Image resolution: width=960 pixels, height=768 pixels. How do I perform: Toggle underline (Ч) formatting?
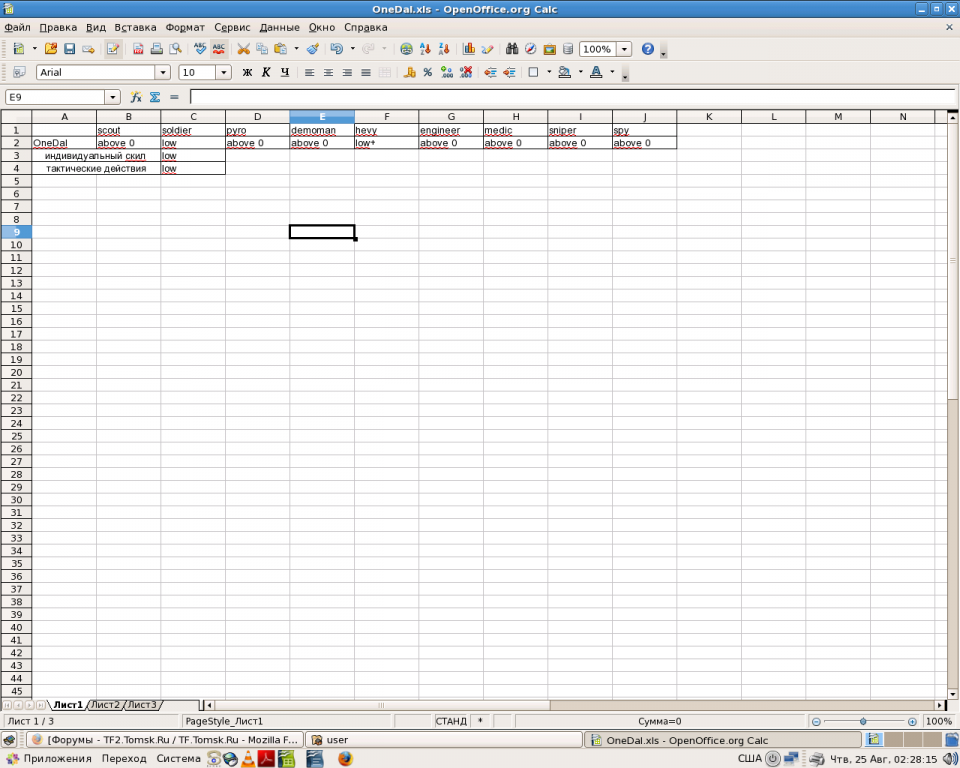(x=285, y=72)
